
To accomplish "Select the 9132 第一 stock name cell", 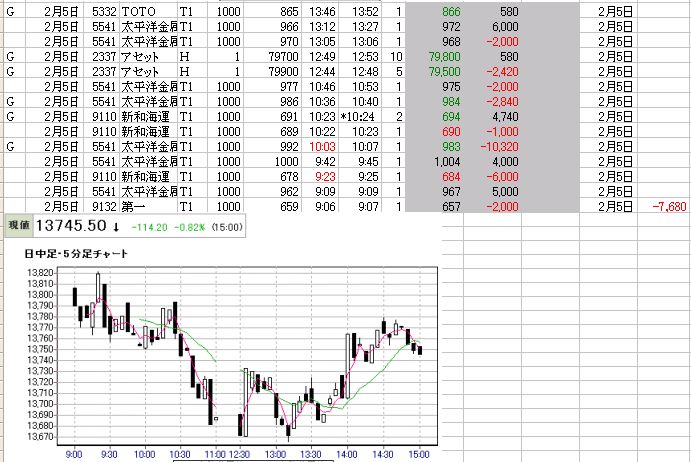I will pos(134,206).
